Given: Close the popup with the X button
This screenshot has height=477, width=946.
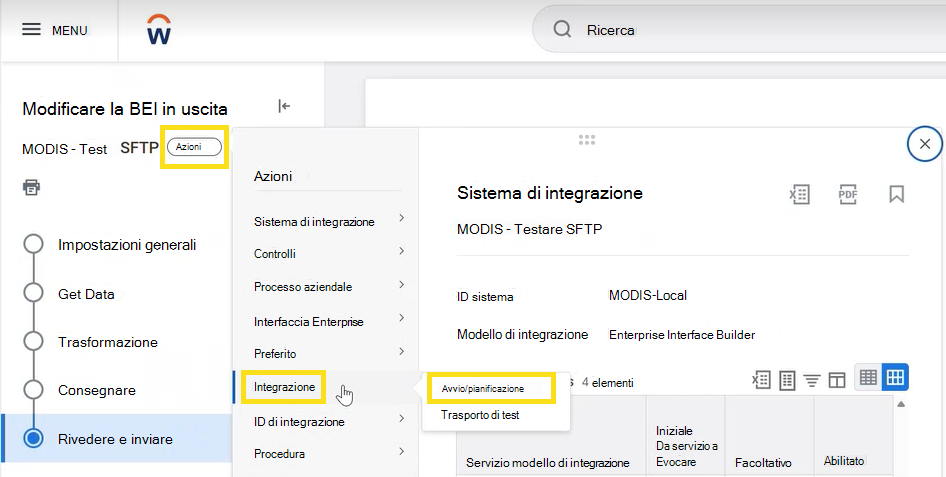Looking at the screenshot, I should point(924,144).
